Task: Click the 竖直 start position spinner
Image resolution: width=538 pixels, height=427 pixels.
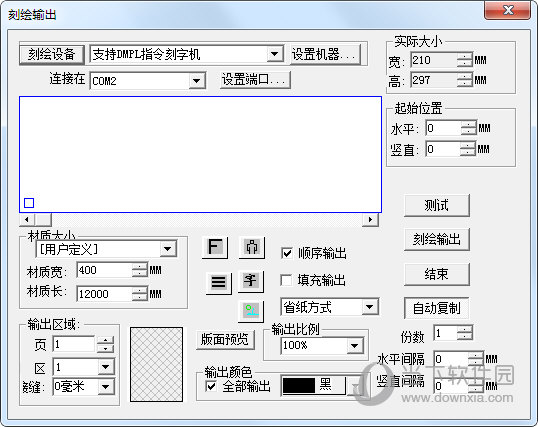Action: 468,149
